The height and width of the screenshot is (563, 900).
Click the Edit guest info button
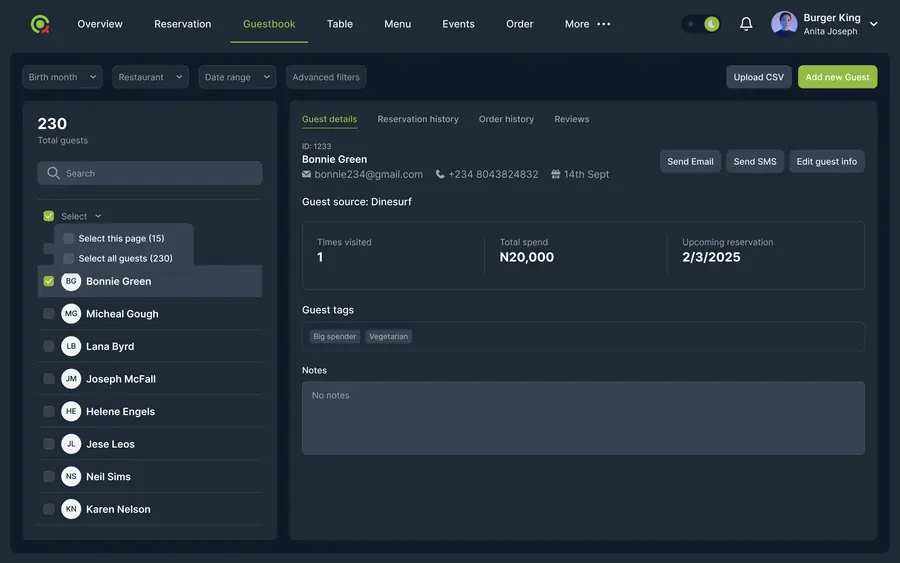tap(827, 162)
